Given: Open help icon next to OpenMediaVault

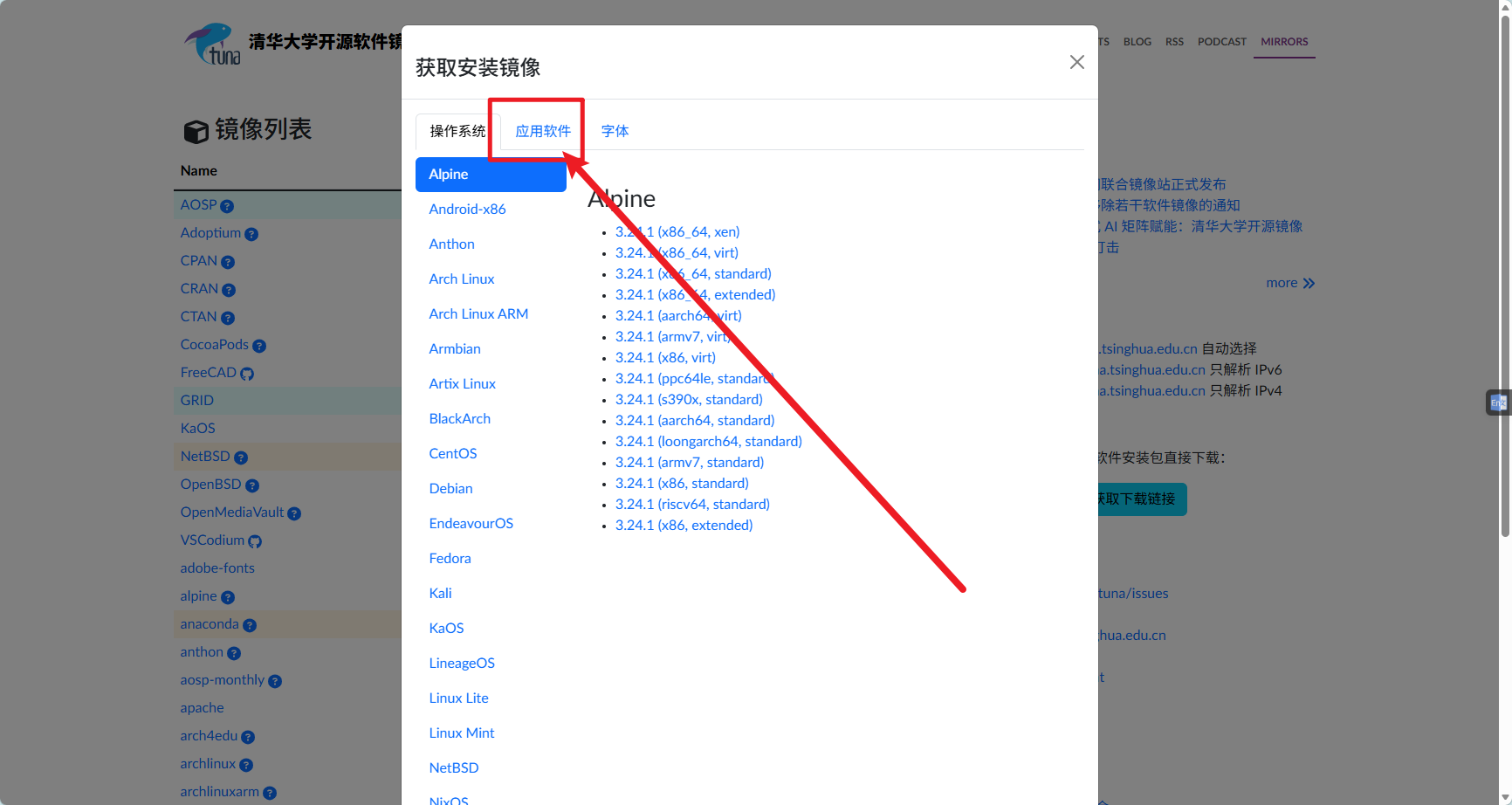Looking at the screenshot, I should coord(294,513).
